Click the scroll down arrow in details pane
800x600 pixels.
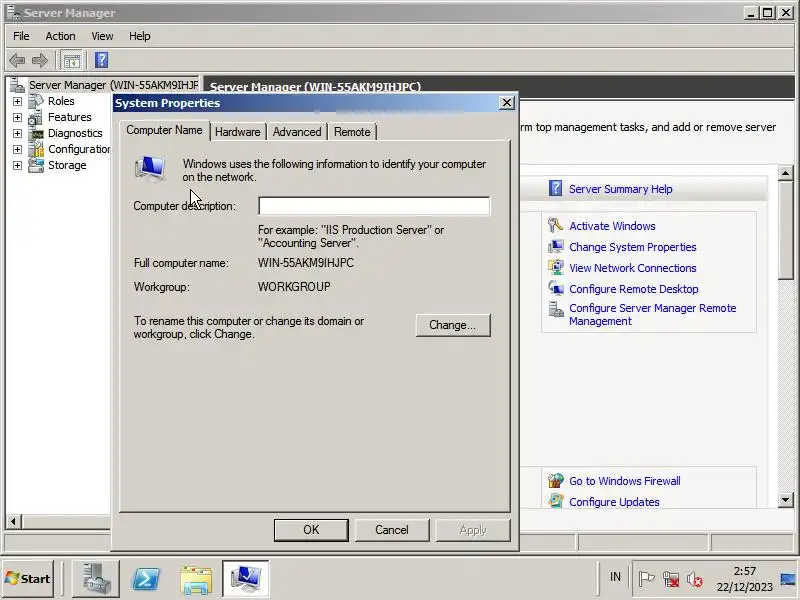(x=786, y=500)
